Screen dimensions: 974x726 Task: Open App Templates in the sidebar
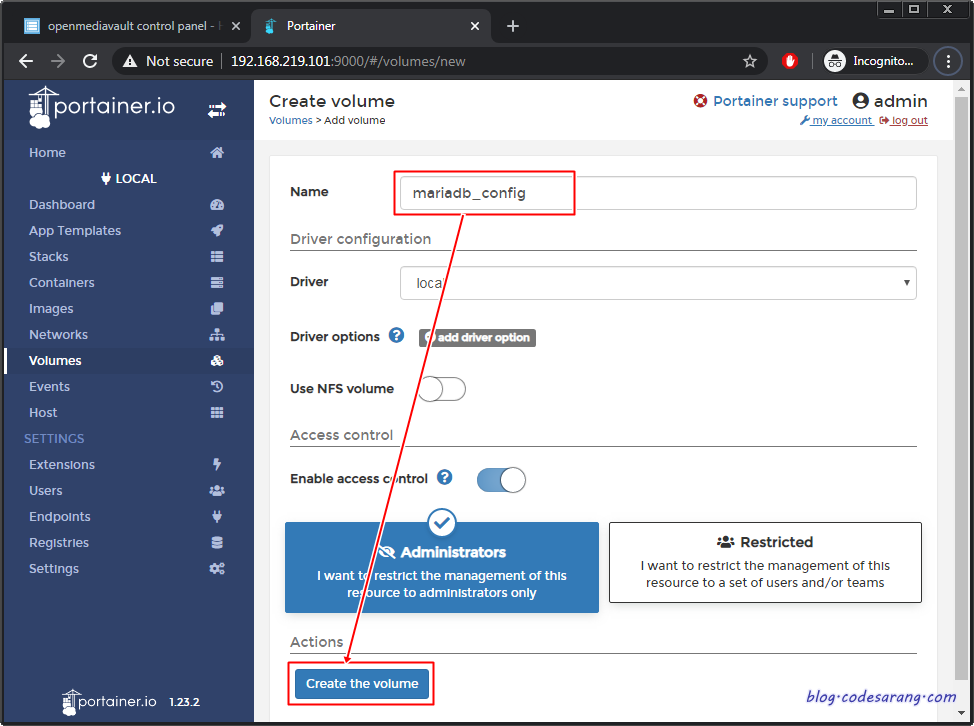(x=75, y=230)
